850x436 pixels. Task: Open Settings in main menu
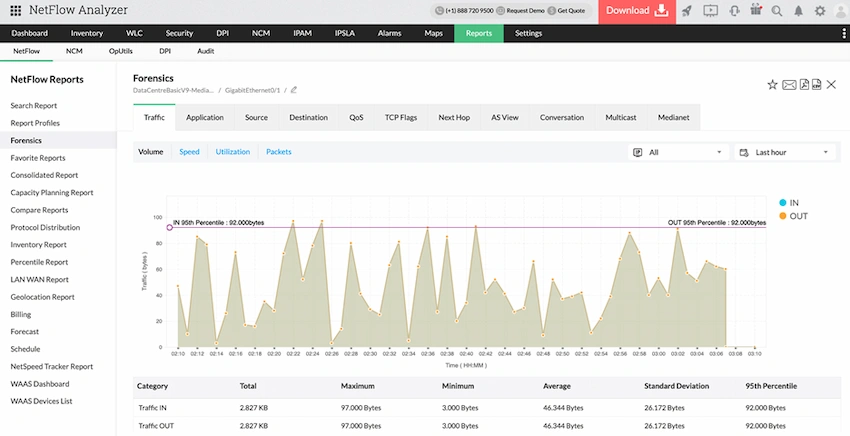pos(529,33)
